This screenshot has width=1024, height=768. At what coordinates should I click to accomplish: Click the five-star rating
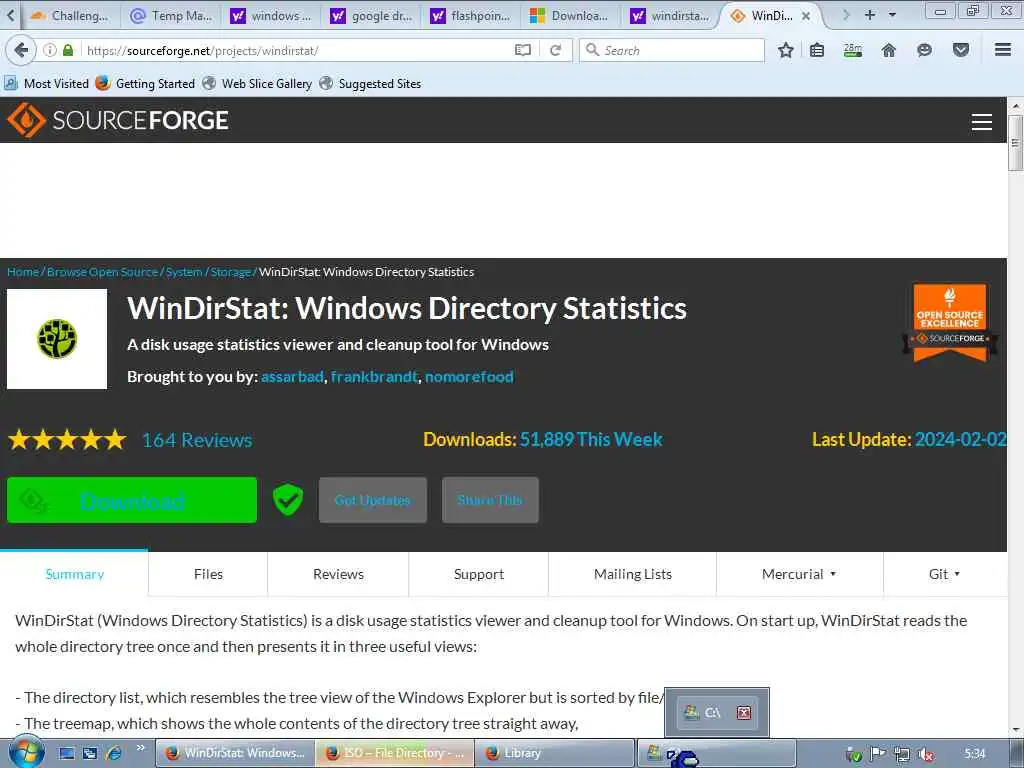tap(67, 440)
